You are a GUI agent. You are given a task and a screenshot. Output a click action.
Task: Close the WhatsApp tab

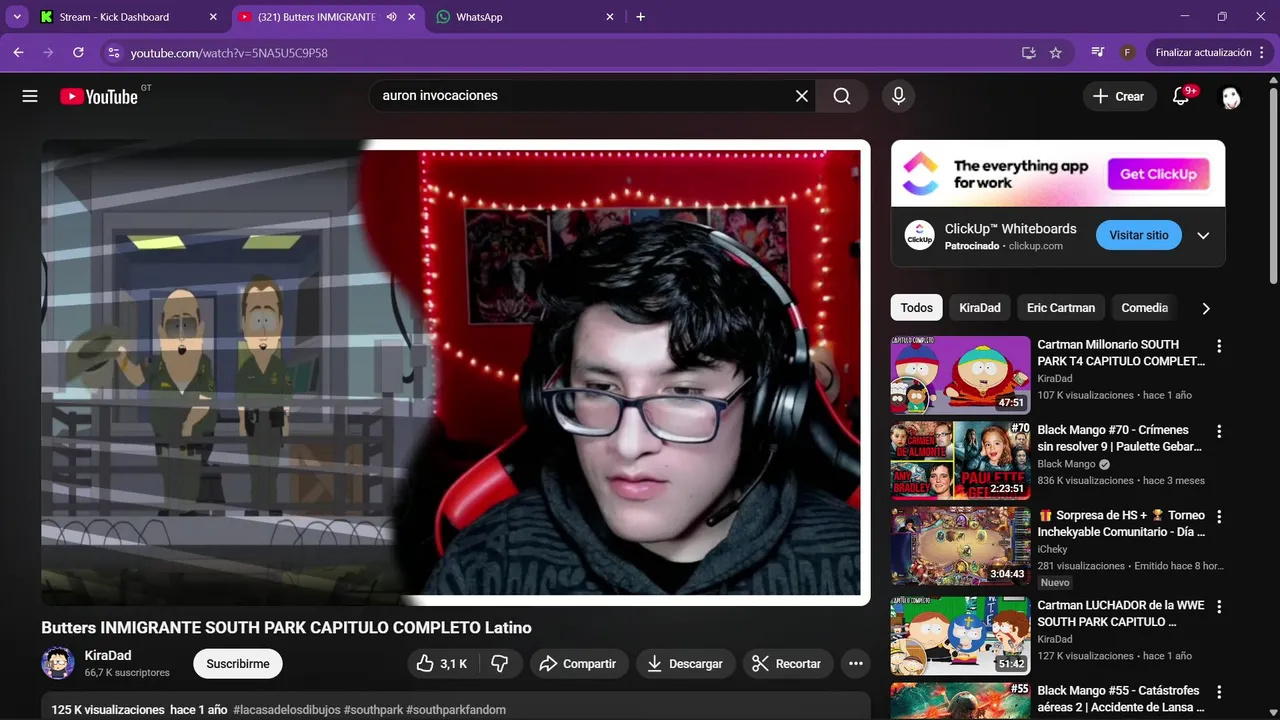point(609,17)
